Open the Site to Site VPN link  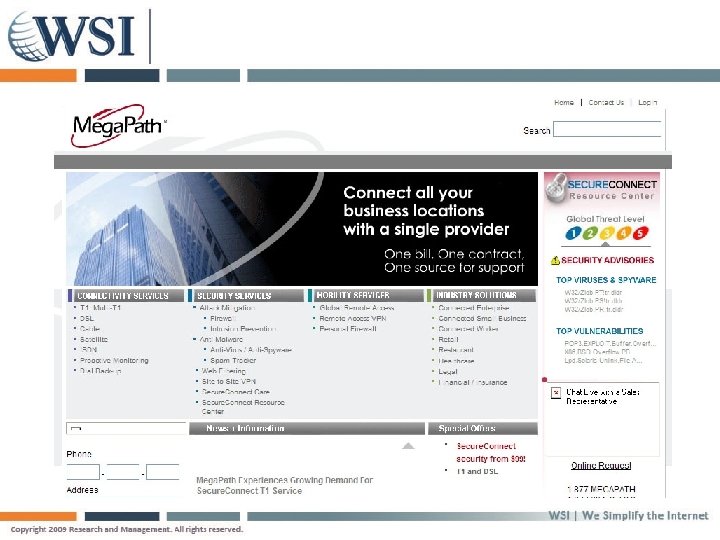pyautogui.click(x=229, y=382)
